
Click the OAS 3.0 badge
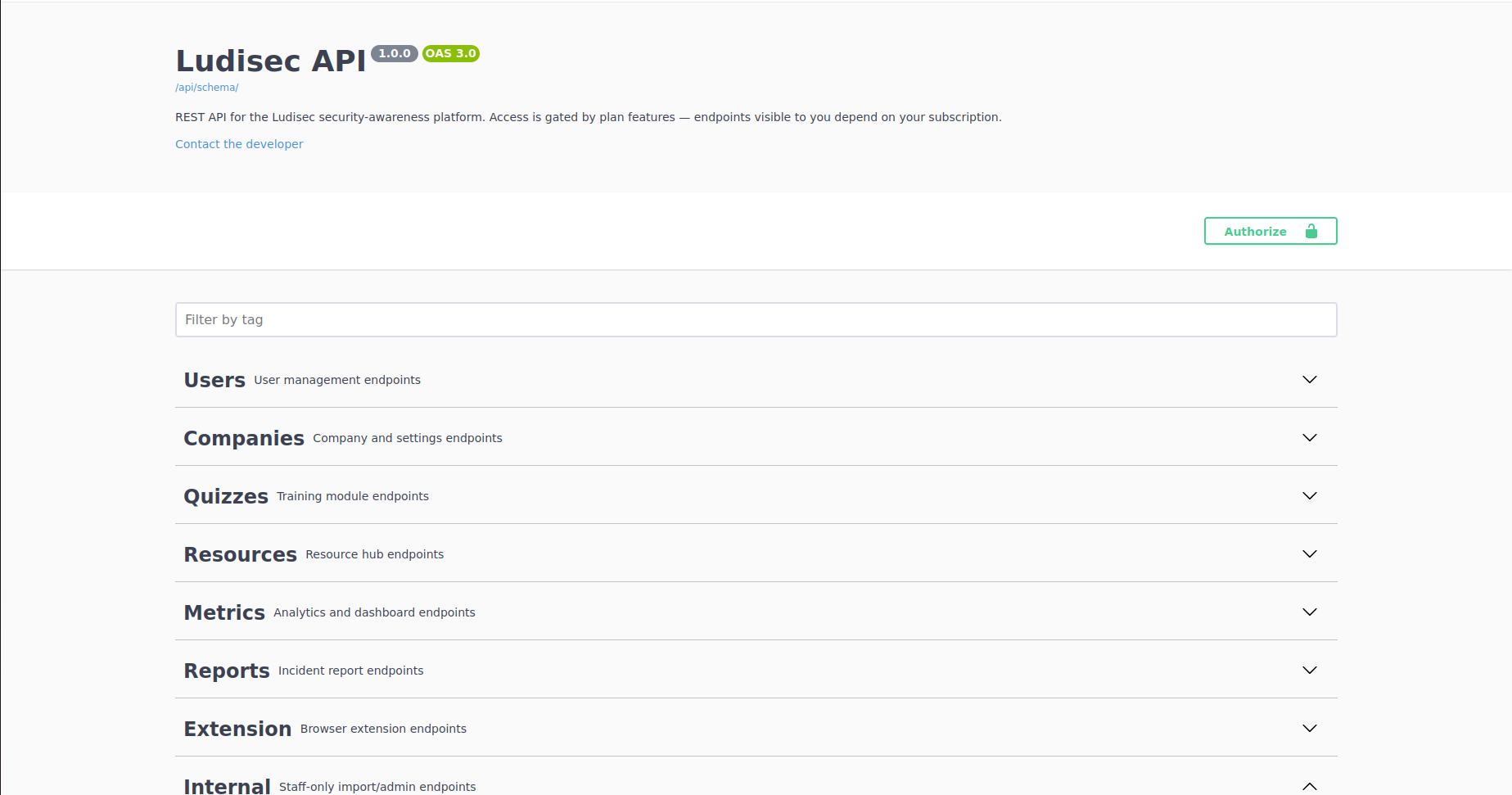pos(451,53)
